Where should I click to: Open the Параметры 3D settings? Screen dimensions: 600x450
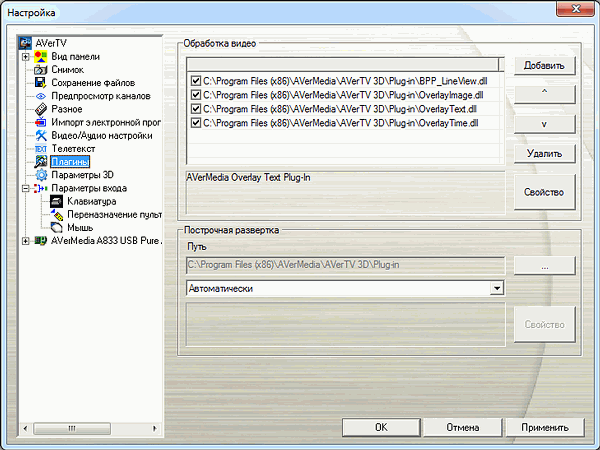82,175
